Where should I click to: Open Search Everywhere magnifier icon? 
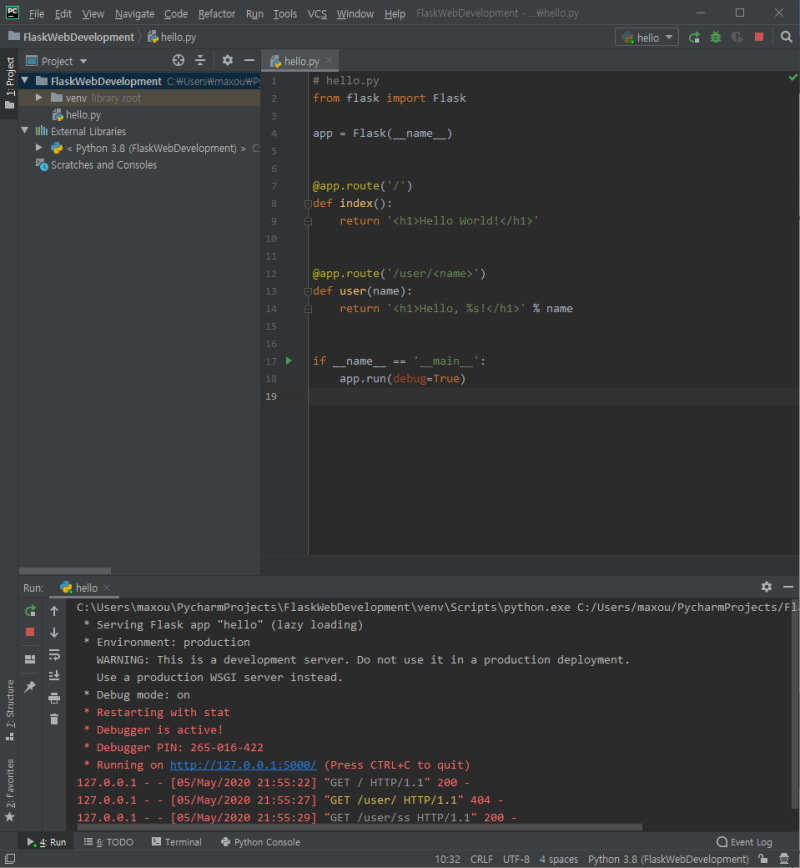786,37
